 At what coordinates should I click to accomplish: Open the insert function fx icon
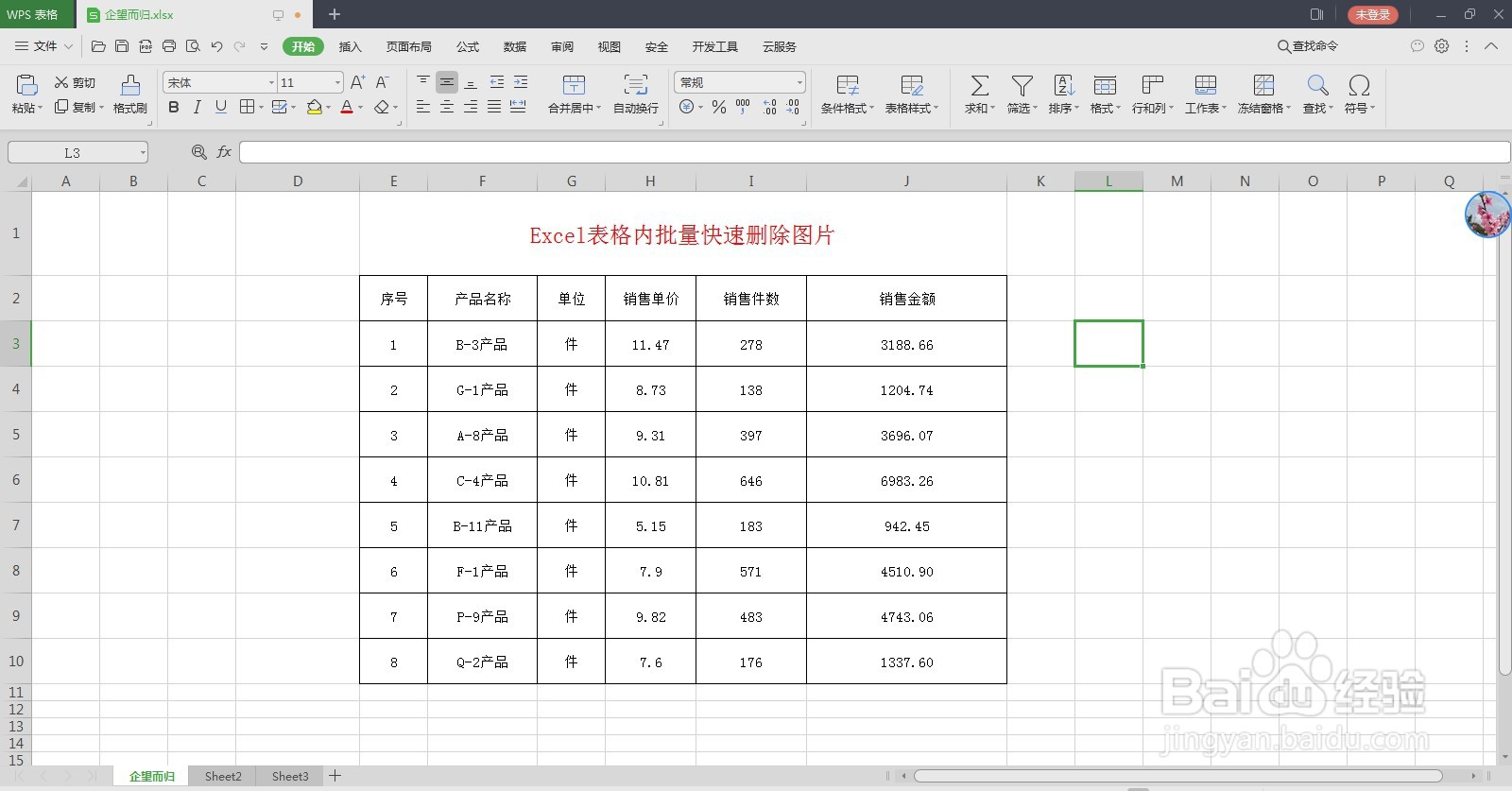(x=224, y=151)
